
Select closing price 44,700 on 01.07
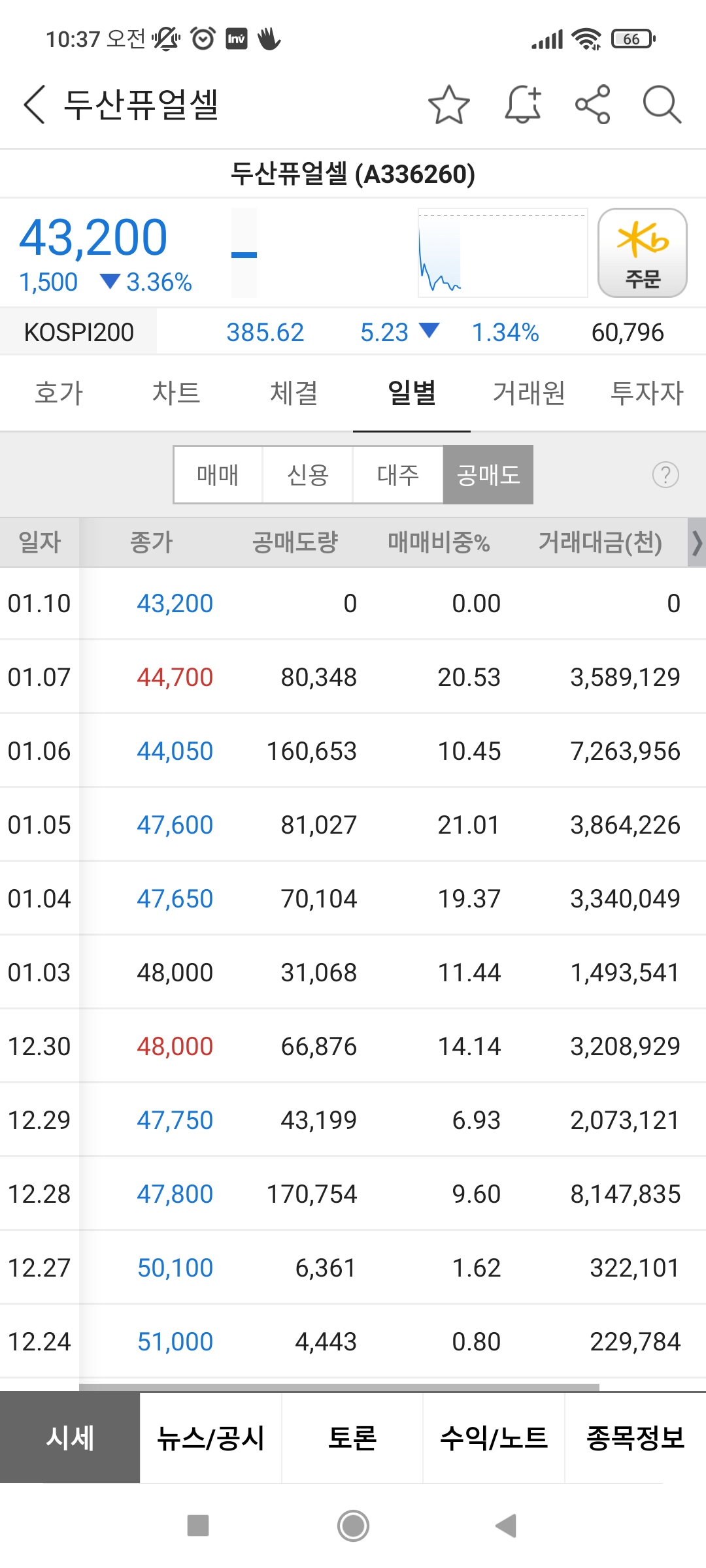click(x=175, y=678)
